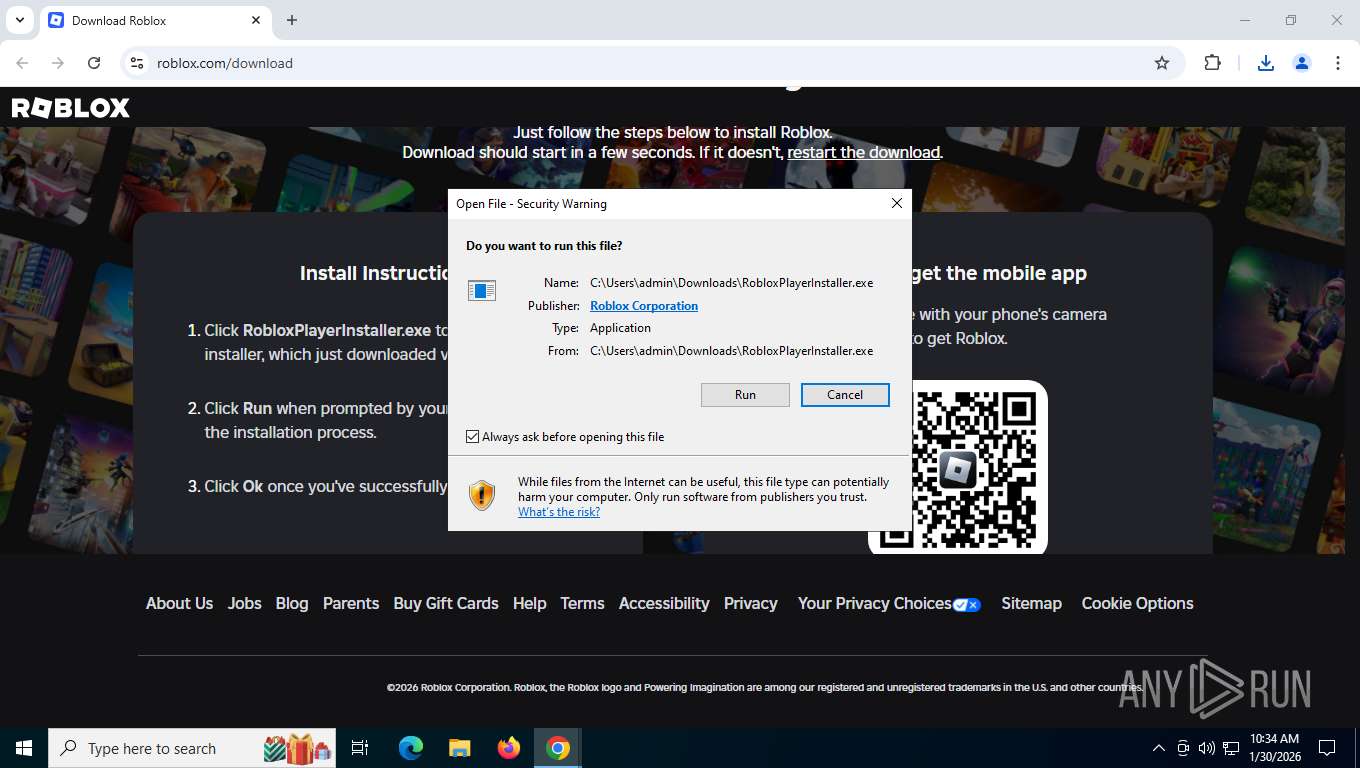
Task: Open the network icon in system tray
Action: 1231,748
